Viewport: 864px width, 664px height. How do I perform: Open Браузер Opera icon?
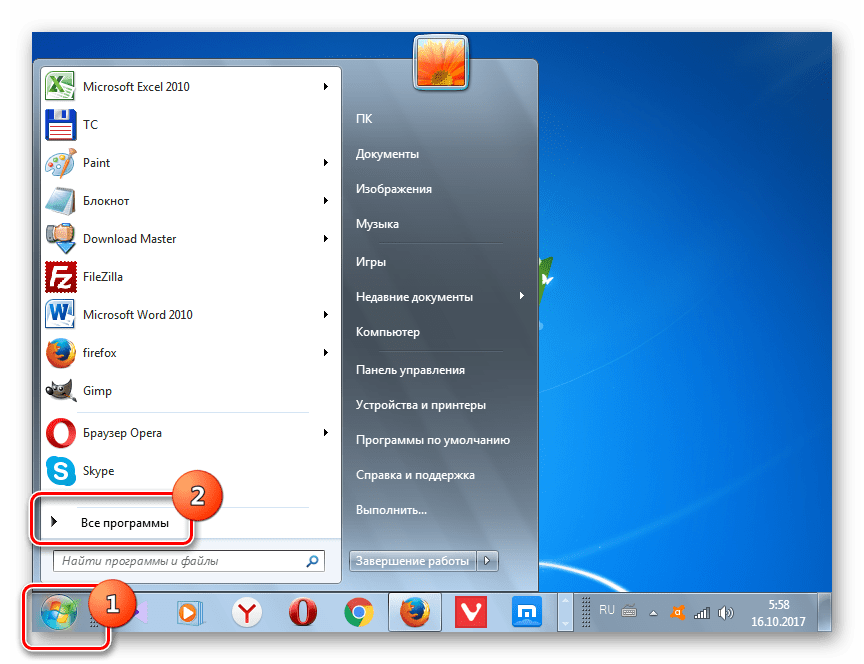click(x=60, y=433)
